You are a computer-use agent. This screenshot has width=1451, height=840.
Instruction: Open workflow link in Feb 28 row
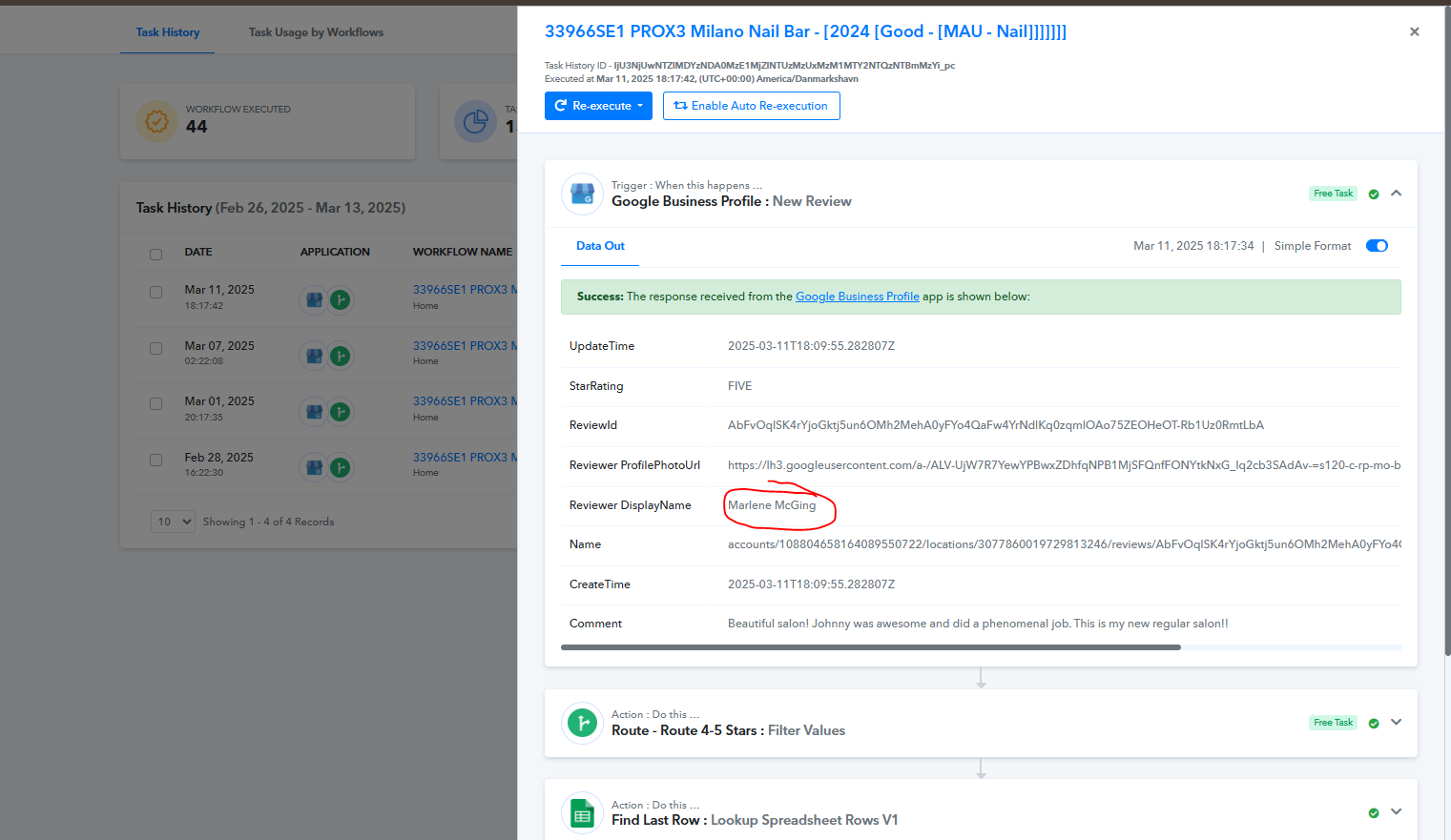(466, 458)
